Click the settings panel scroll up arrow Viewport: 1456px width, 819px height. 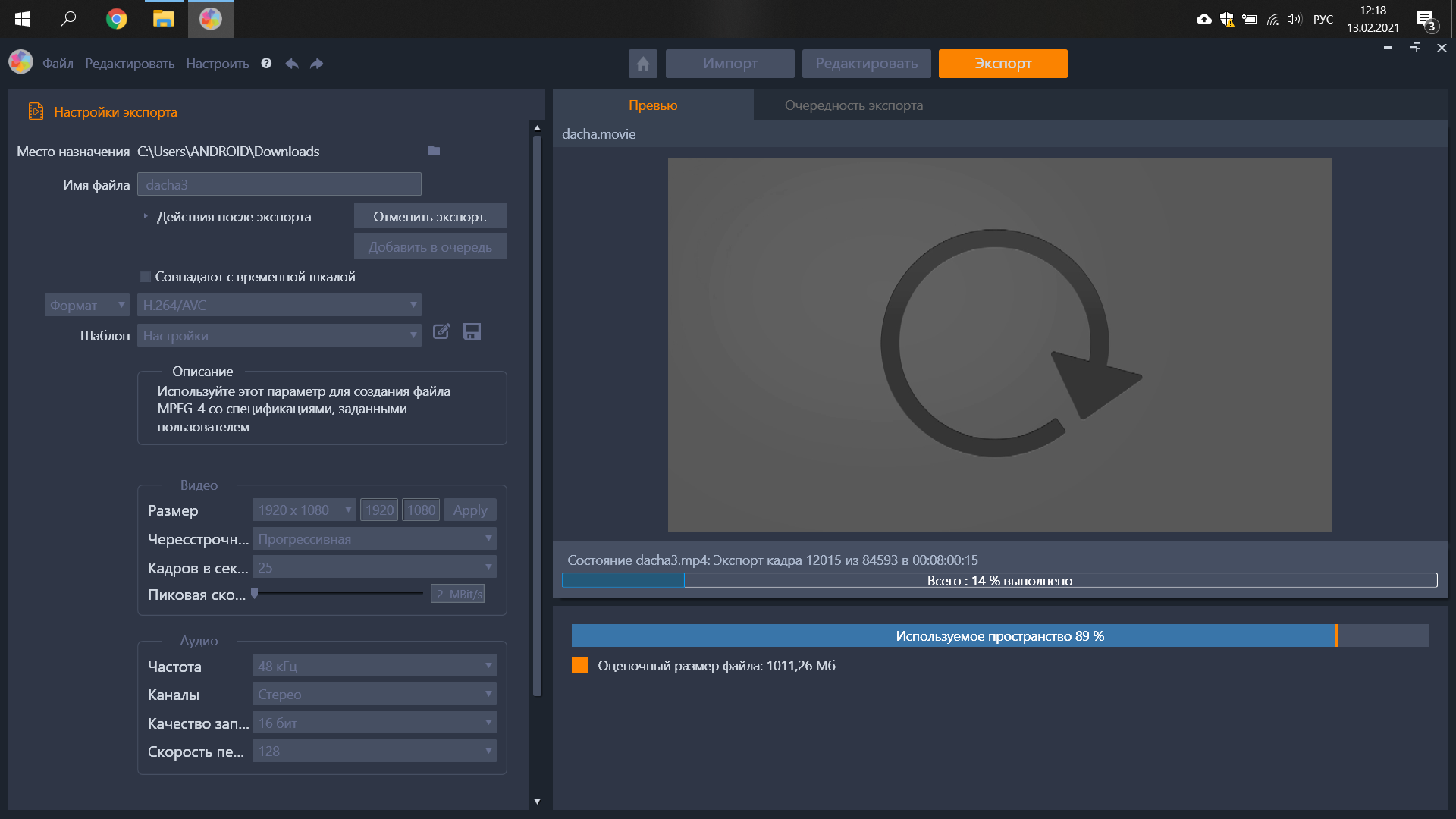click(537, 127)
